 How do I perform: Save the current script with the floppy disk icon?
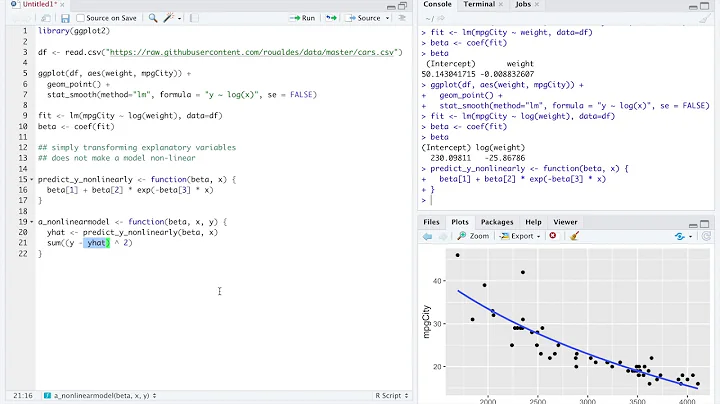point(65,18)
